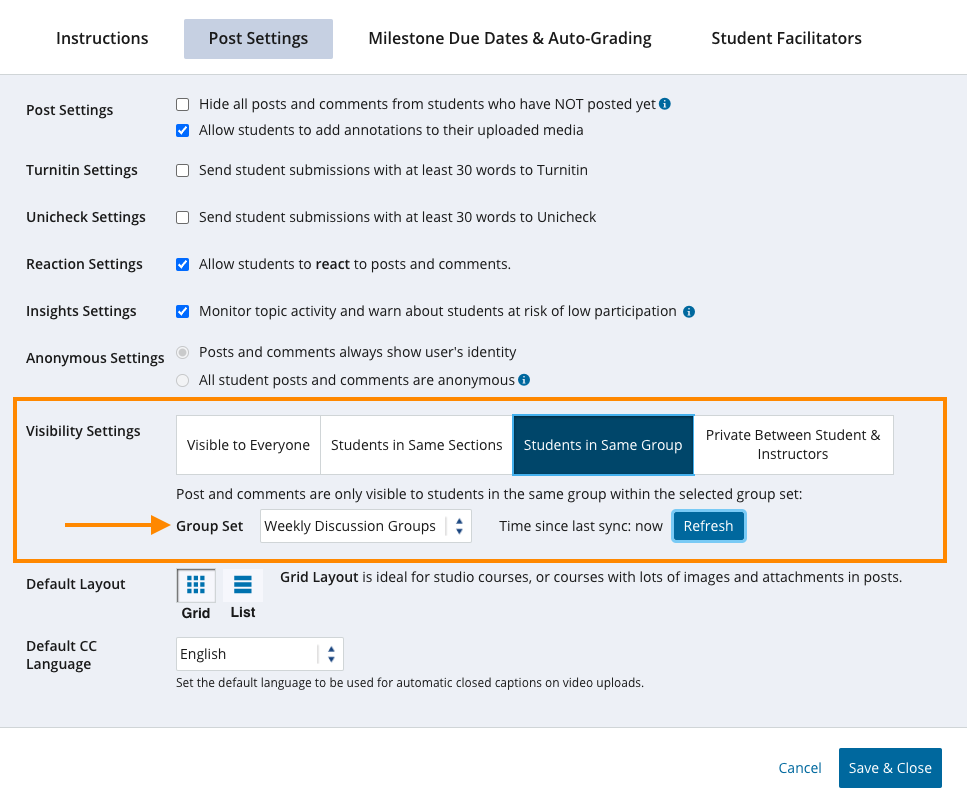The height and width of the screenshot is (809, 967).
Task: Enable Hide all posts from non-posters checkbox
Action: point(182,104)
